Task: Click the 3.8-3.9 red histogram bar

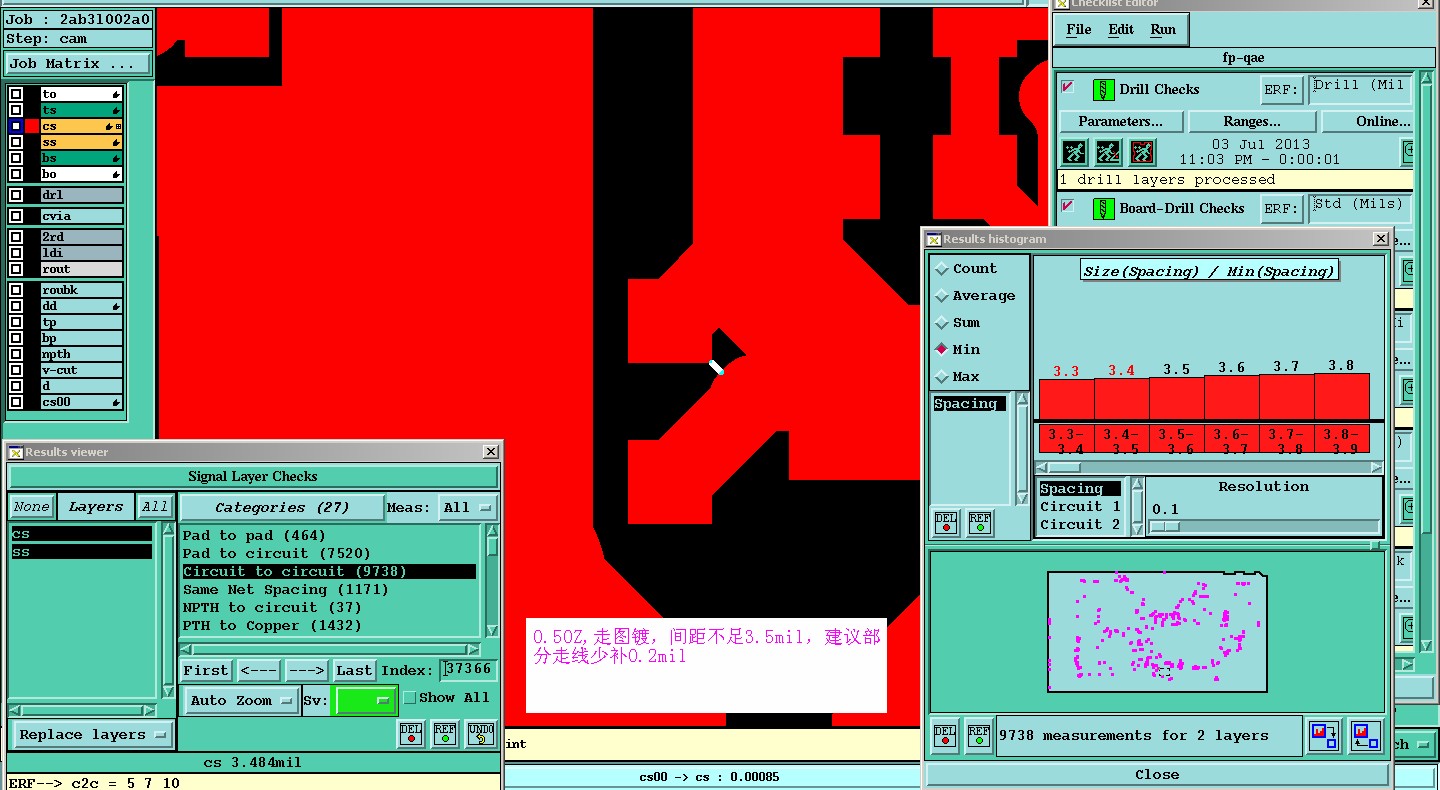Action: (x=1342, y=396)
